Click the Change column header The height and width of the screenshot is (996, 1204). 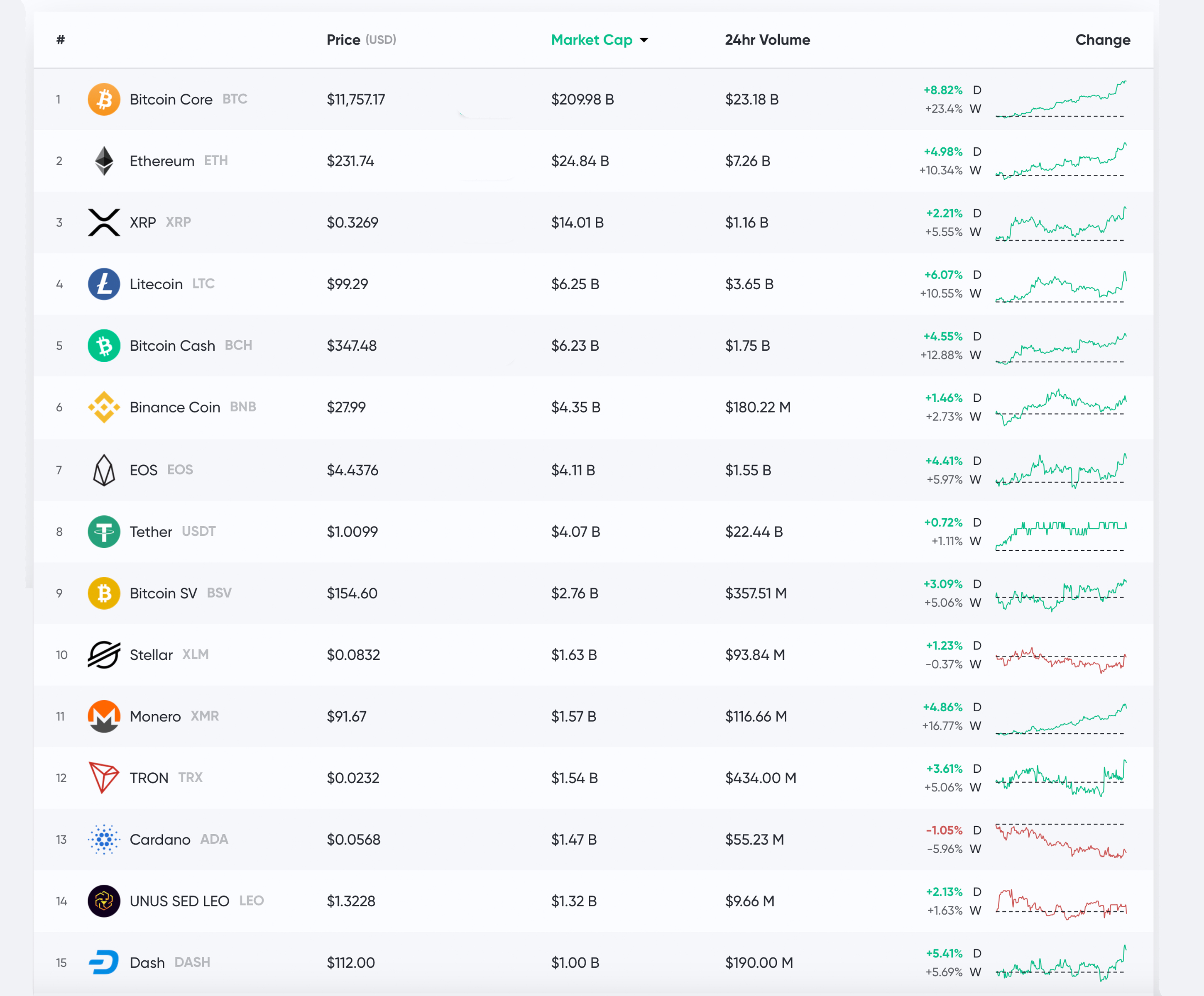[1103, 40]
